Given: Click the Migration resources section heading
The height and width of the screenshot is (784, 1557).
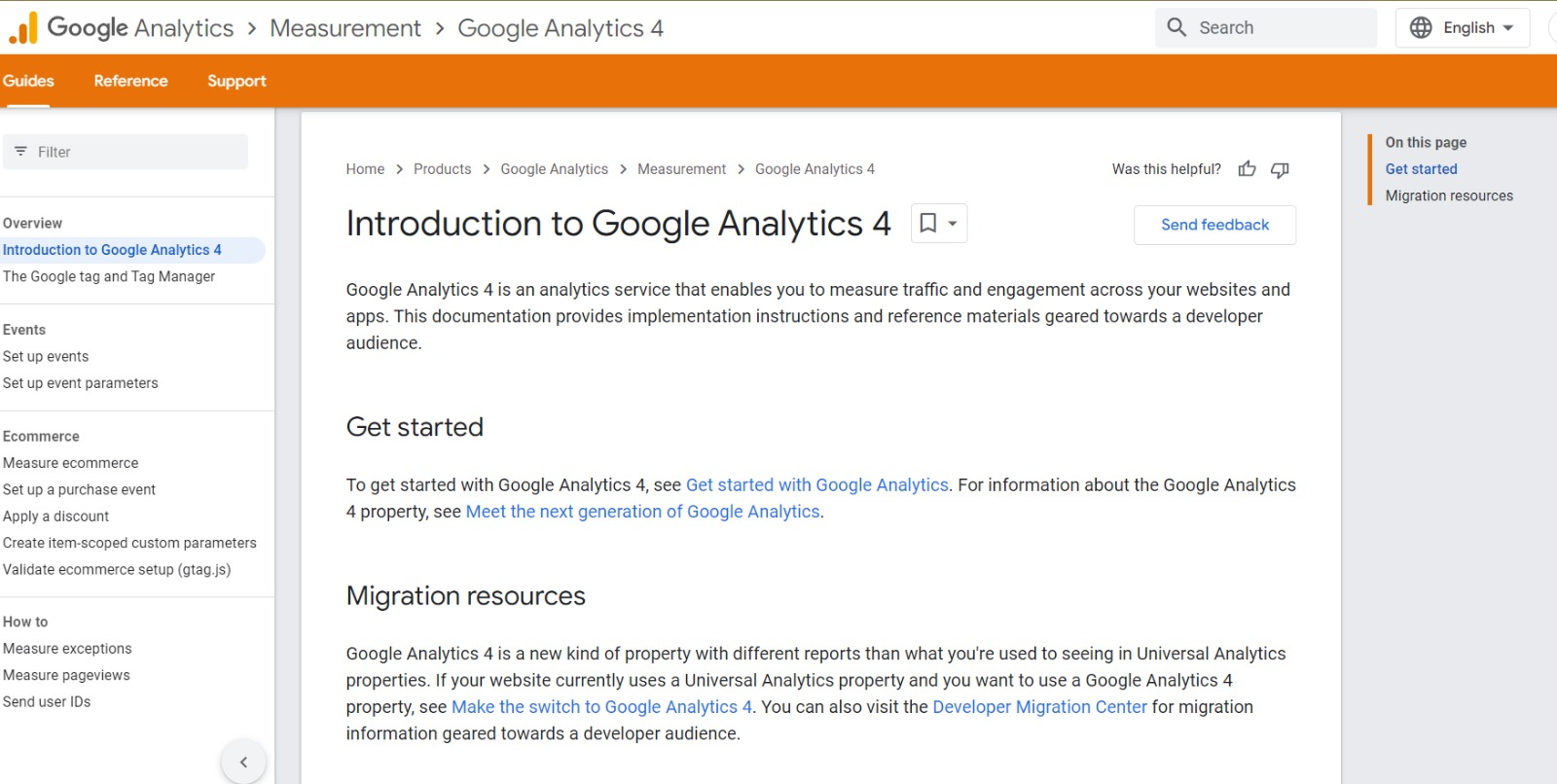Looking at the screenshot, I should [x=466, y=596].
